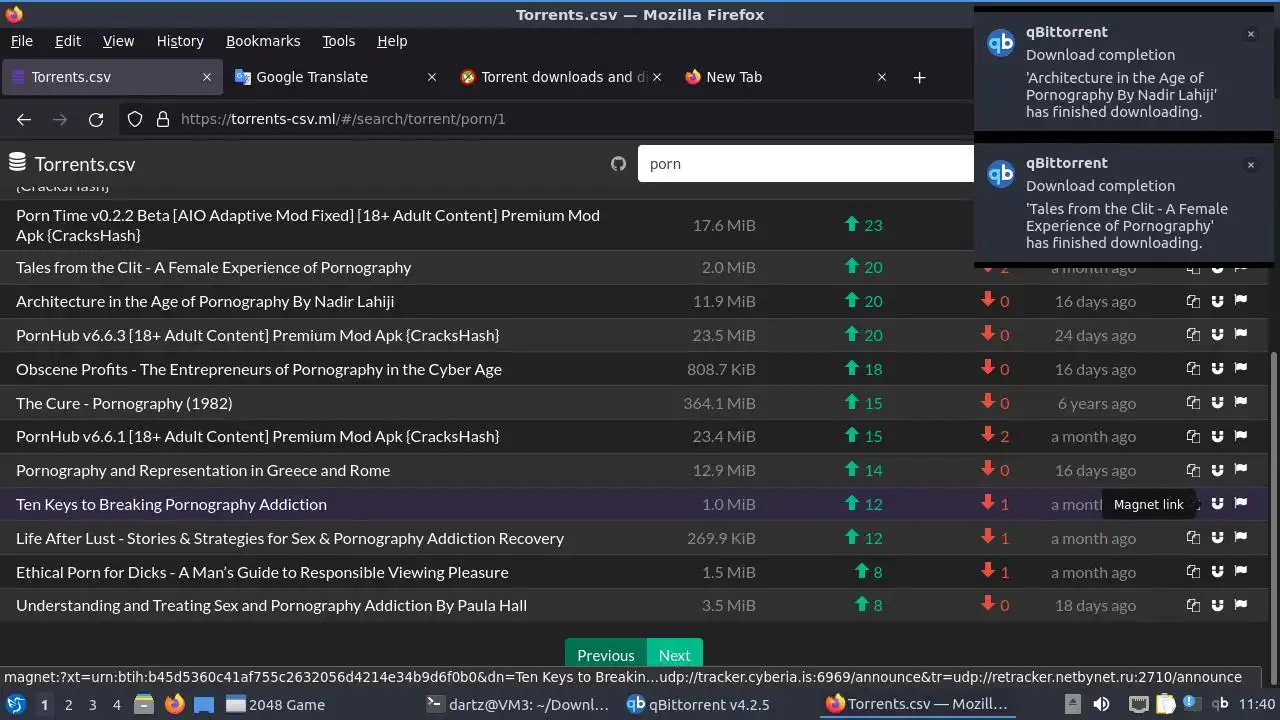Image resolution: width=1280 pixels, height=720 pixels.
Task: Magnet icon for The Cure (1982) row
Action: pyautogui.click(x=1217, y=402)
